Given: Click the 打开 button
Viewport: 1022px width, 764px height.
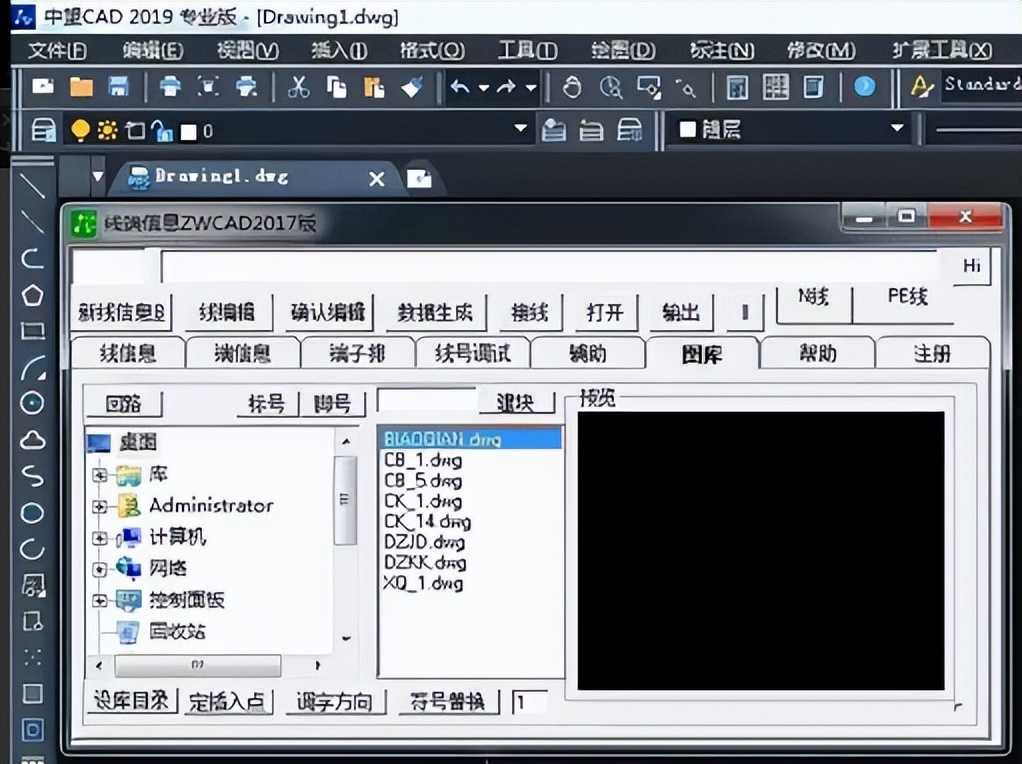Looking at the screenshot, I should tap(603, 312).
